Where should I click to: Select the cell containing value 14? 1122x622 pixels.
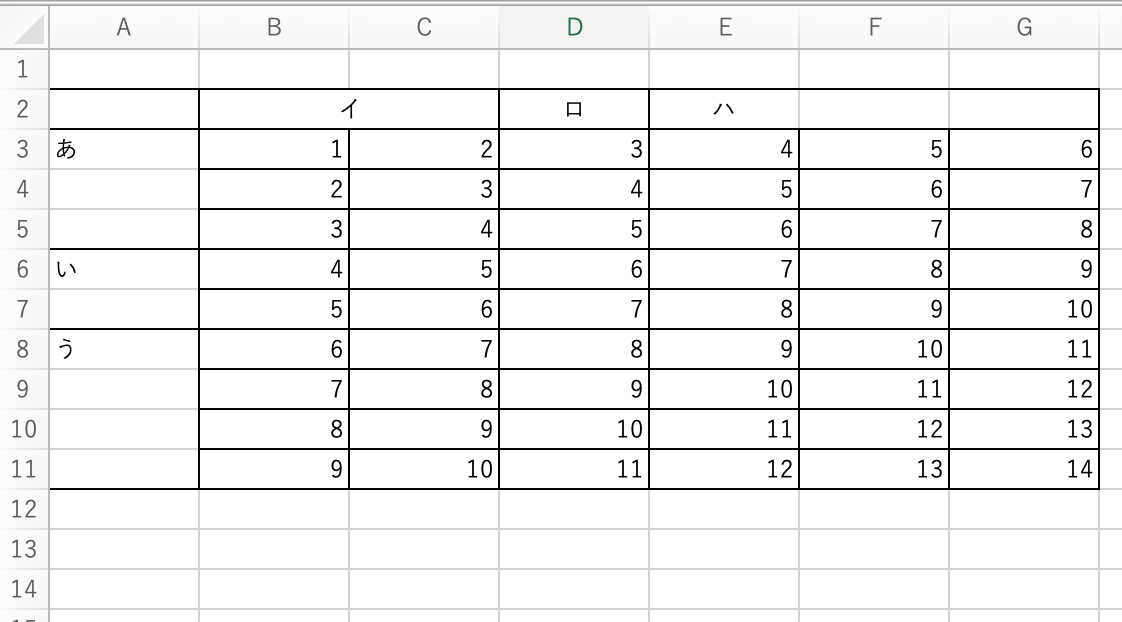coord(1024,469)
